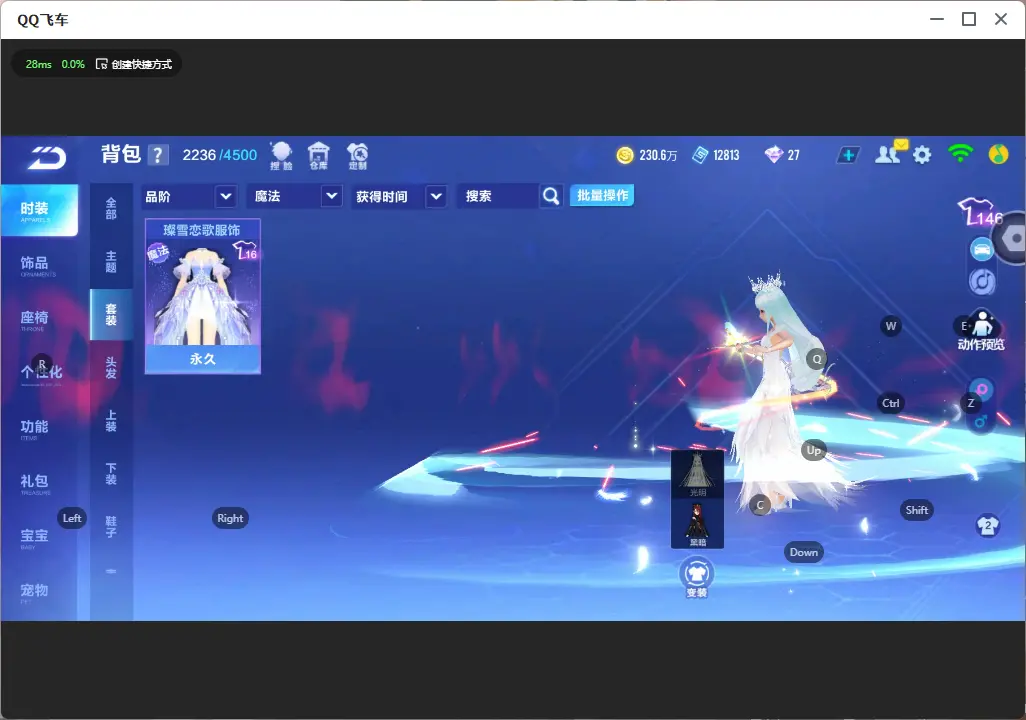
Task: Maximize the QQ飞车 window
Action: click(x=969, y=19)
